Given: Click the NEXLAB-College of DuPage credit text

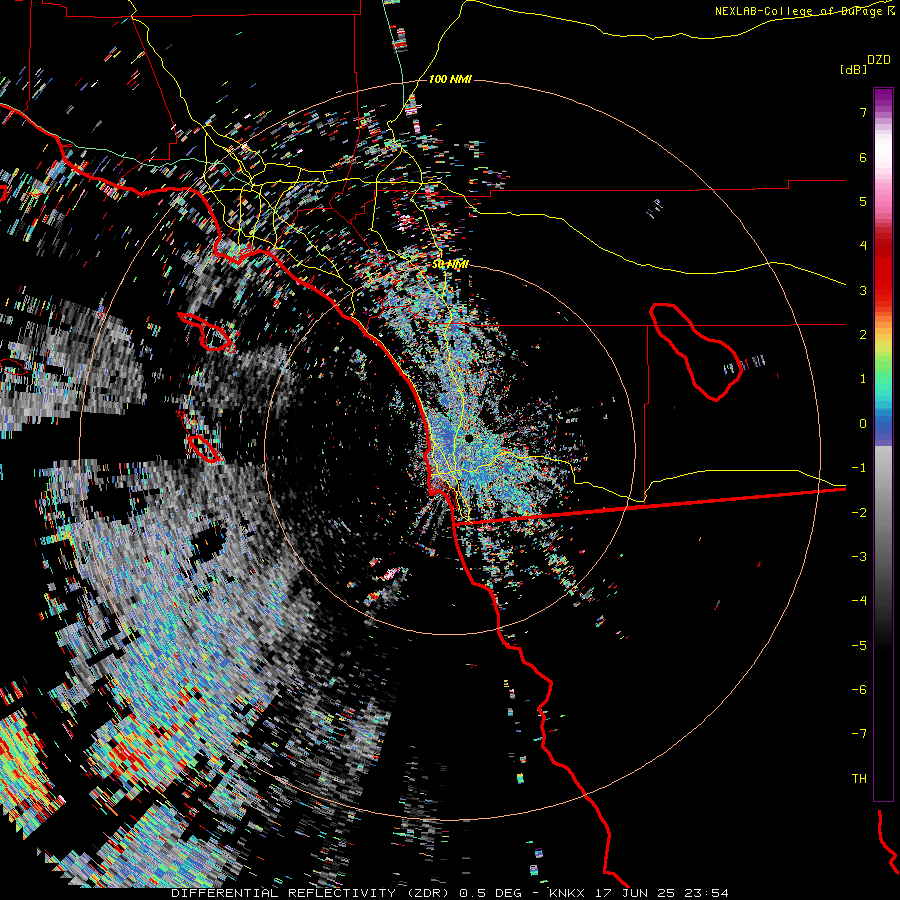Looking at the screenshot, I should [x=804, y=11].
